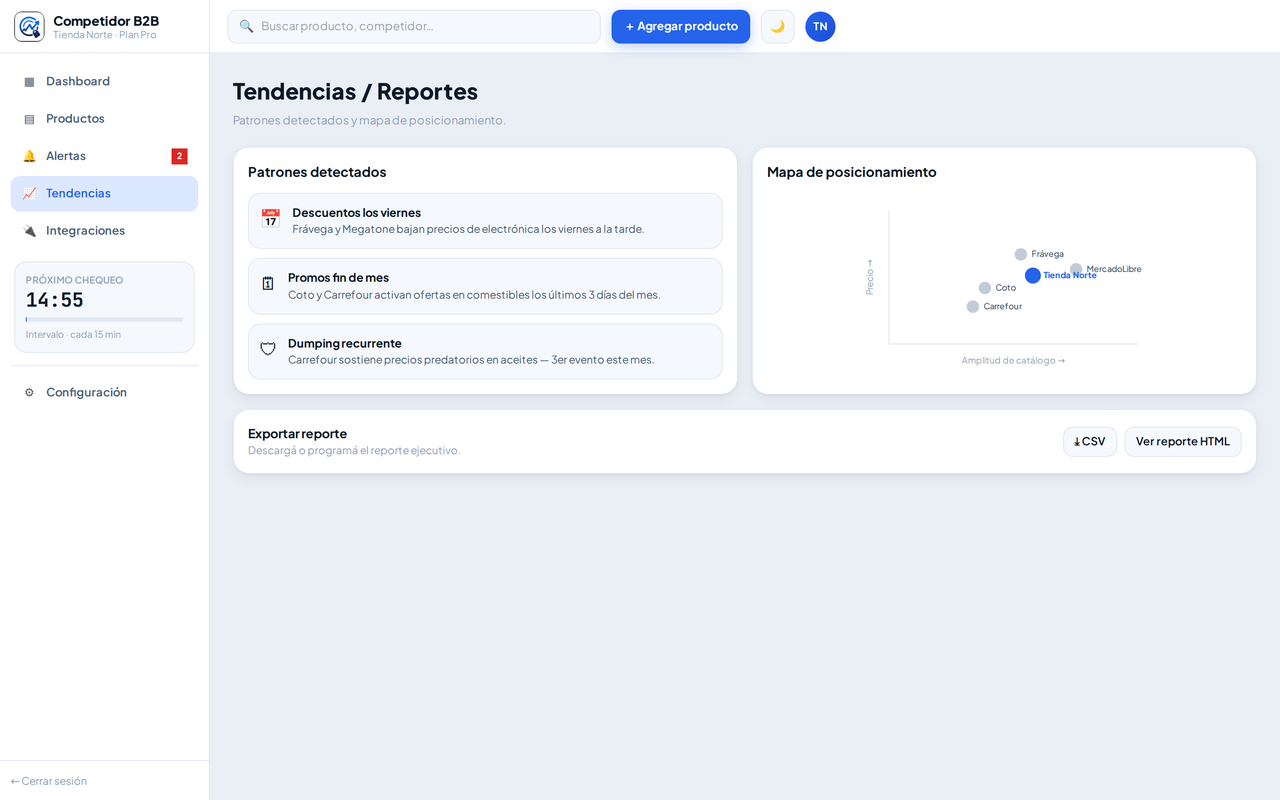Click the Carrefour gray map point
1280x800 pixels.
click(x=973, y=307)
